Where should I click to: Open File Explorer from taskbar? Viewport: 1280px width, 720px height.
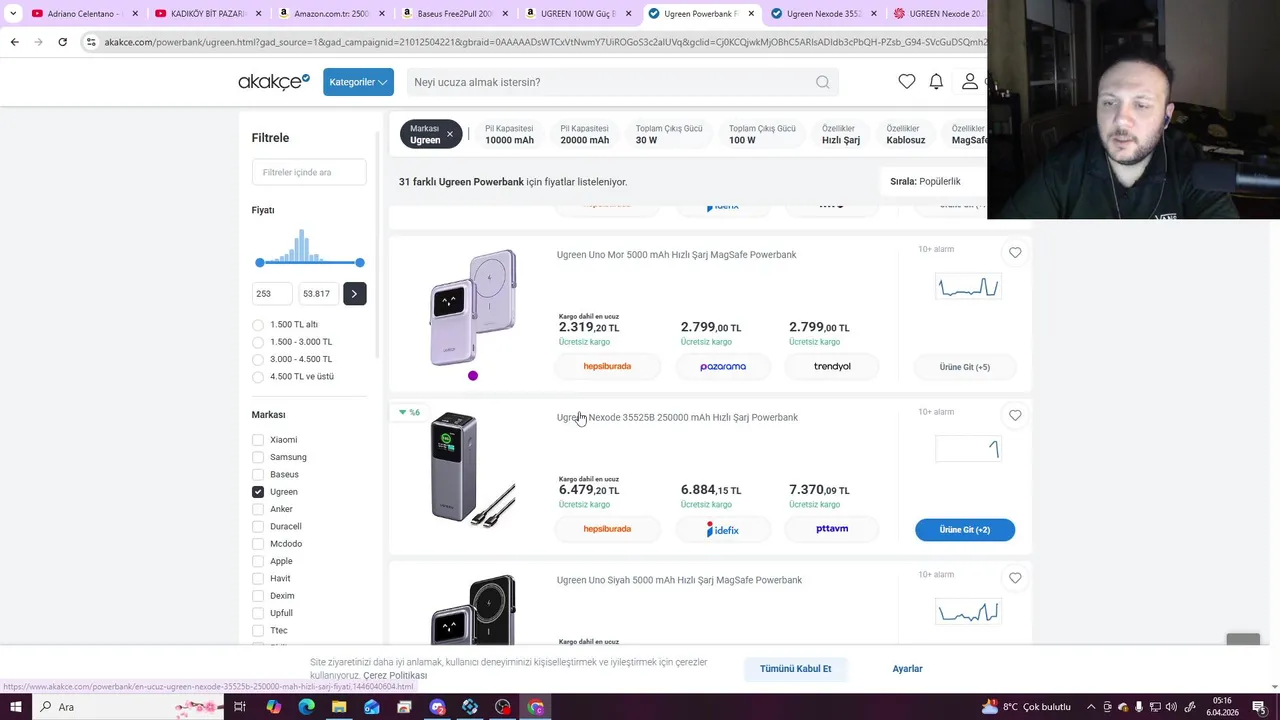tap(339, 707)
